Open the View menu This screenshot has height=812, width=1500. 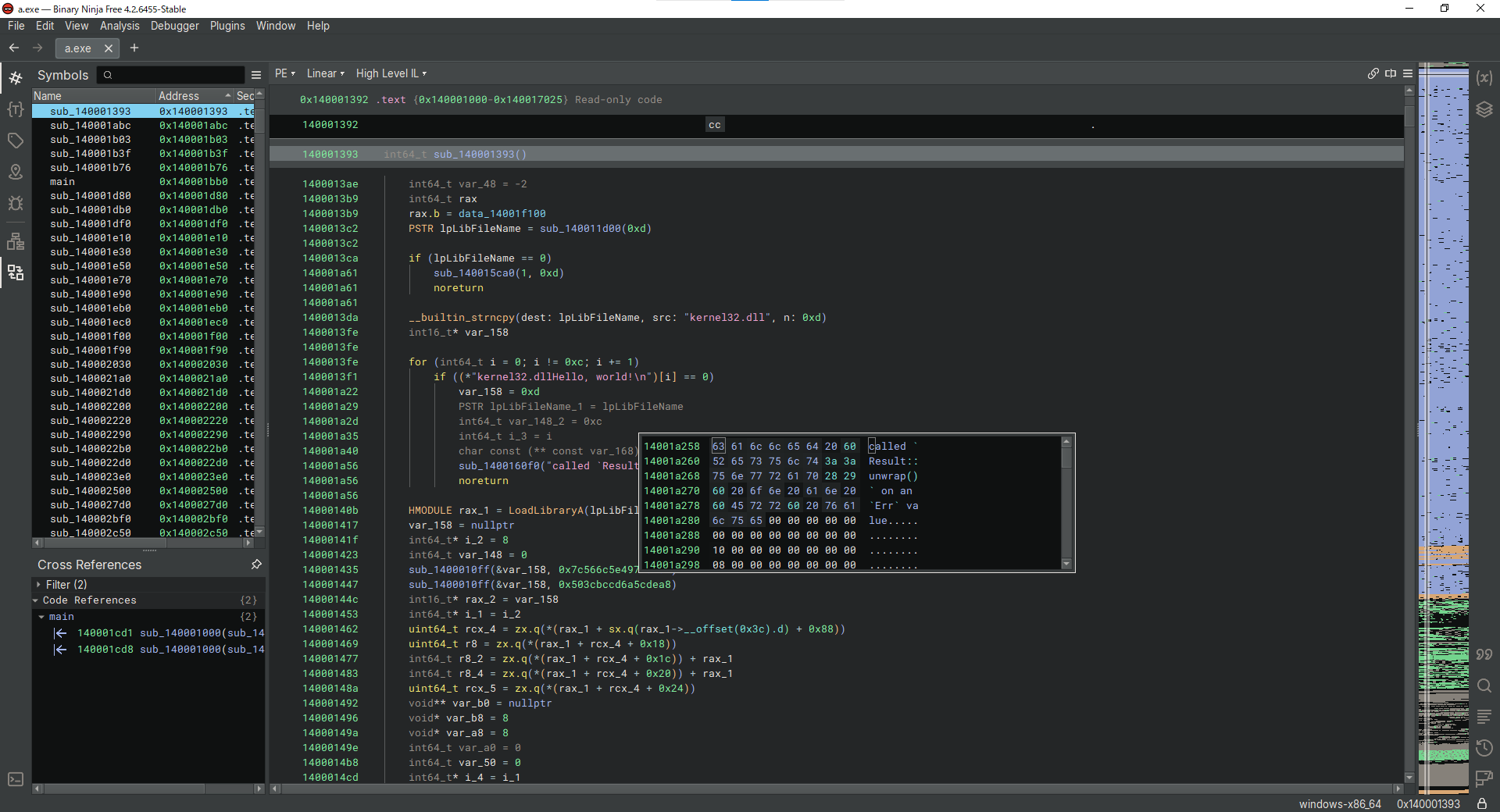pos(77,26)
